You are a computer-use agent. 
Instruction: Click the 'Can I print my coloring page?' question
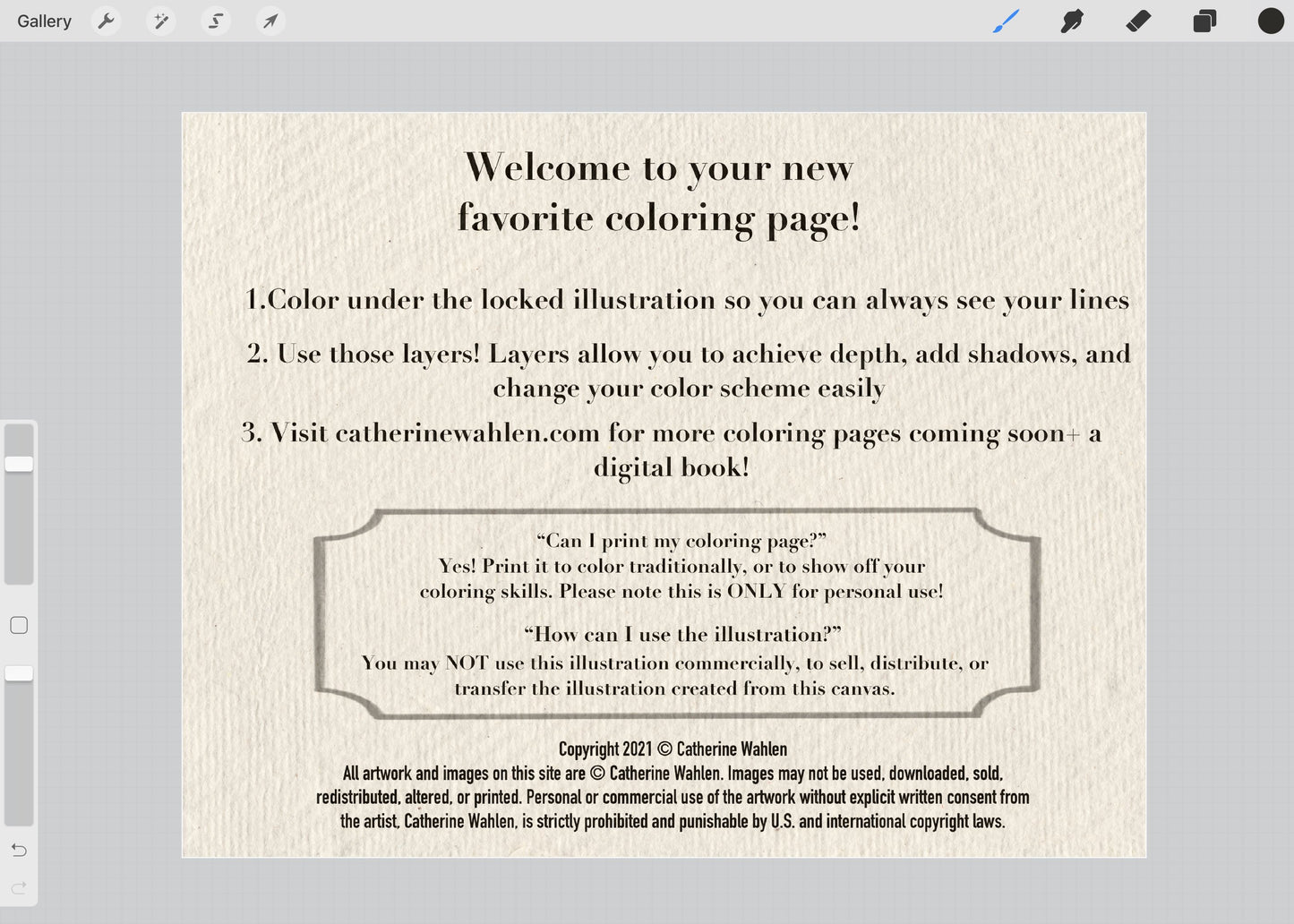coord(681,541)
